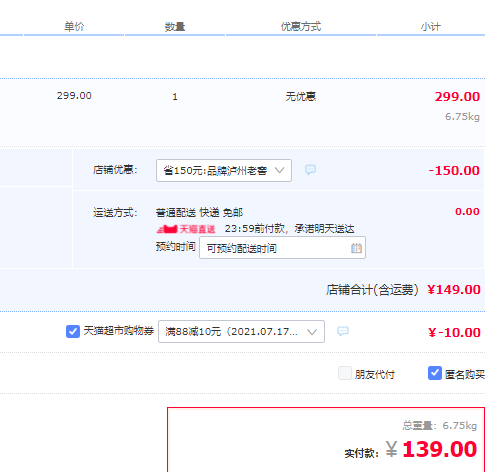The height and width of the screenshot is (472, 496).
Task: Click the chevron arrow of store discount dropdown
Action: 279,170
